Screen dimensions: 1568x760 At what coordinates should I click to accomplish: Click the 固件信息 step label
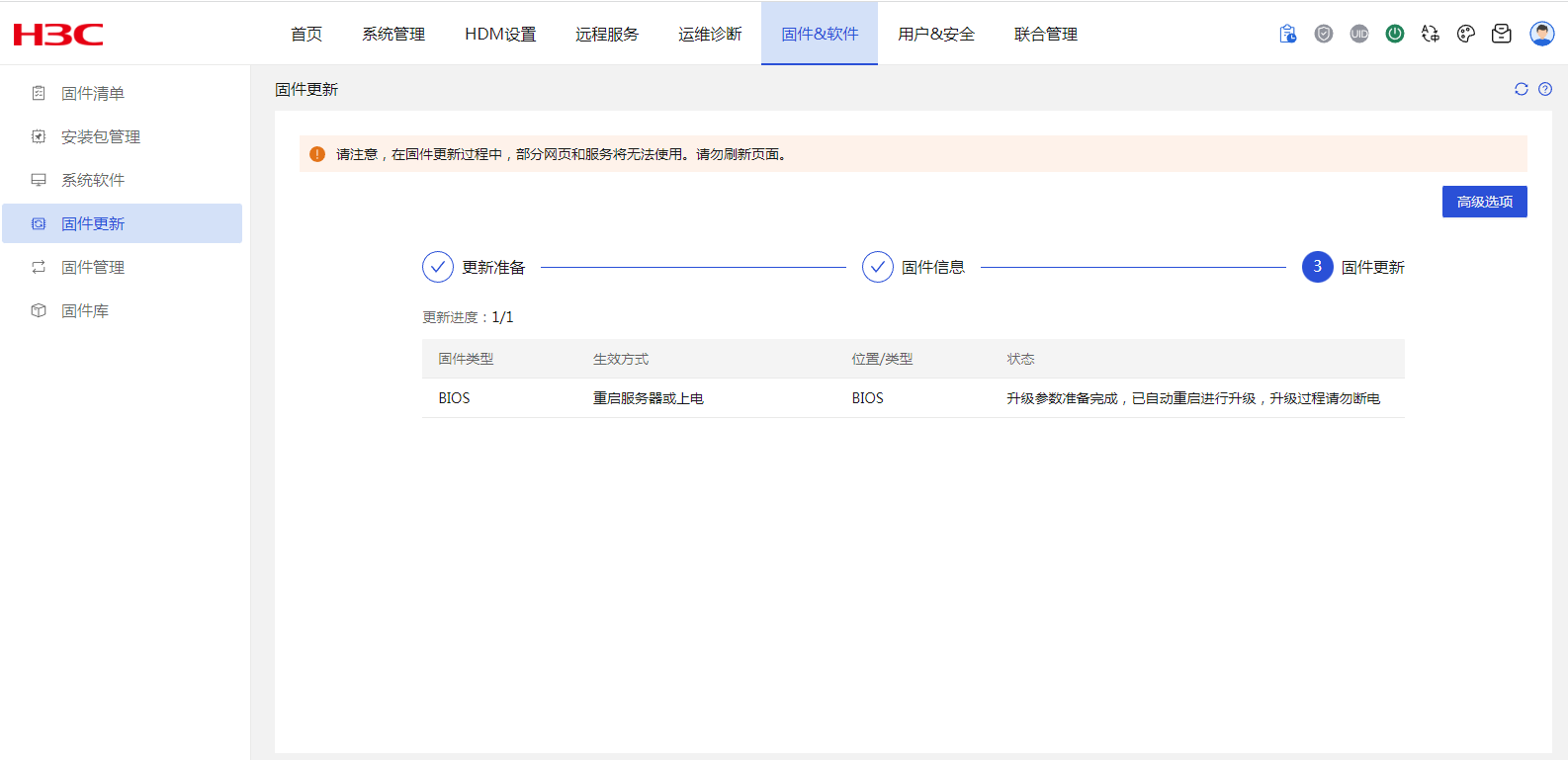point(933,267)
